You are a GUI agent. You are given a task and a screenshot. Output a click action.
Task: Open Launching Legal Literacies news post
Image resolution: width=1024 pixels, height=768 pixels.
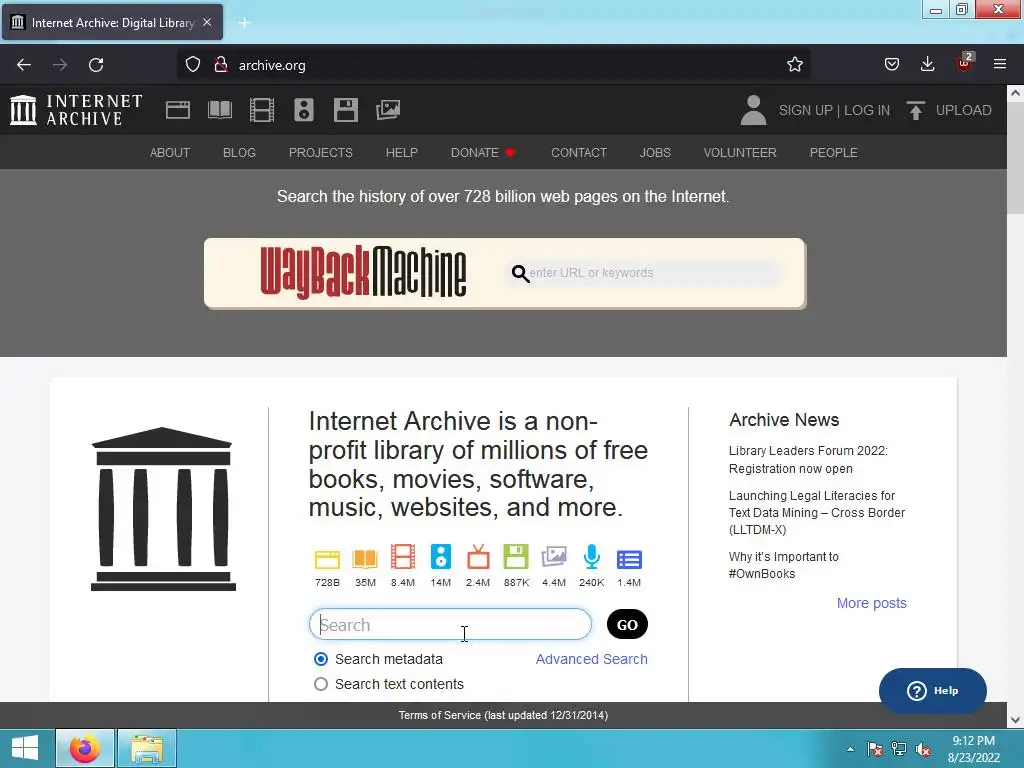coord(817,513)
